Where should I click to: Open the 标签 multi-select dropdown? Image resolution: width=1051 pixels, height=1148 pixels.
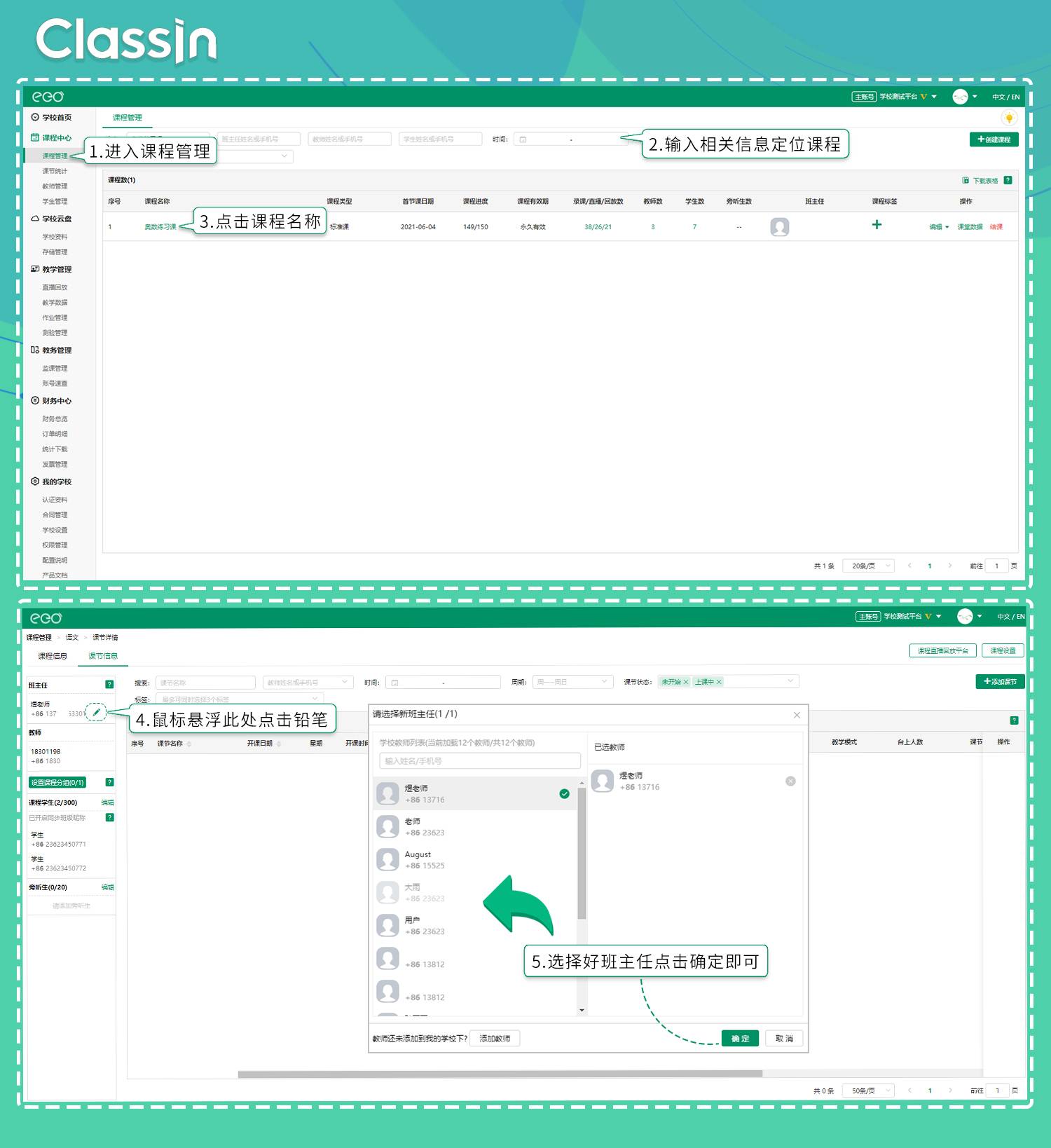(x=240, y=699)
